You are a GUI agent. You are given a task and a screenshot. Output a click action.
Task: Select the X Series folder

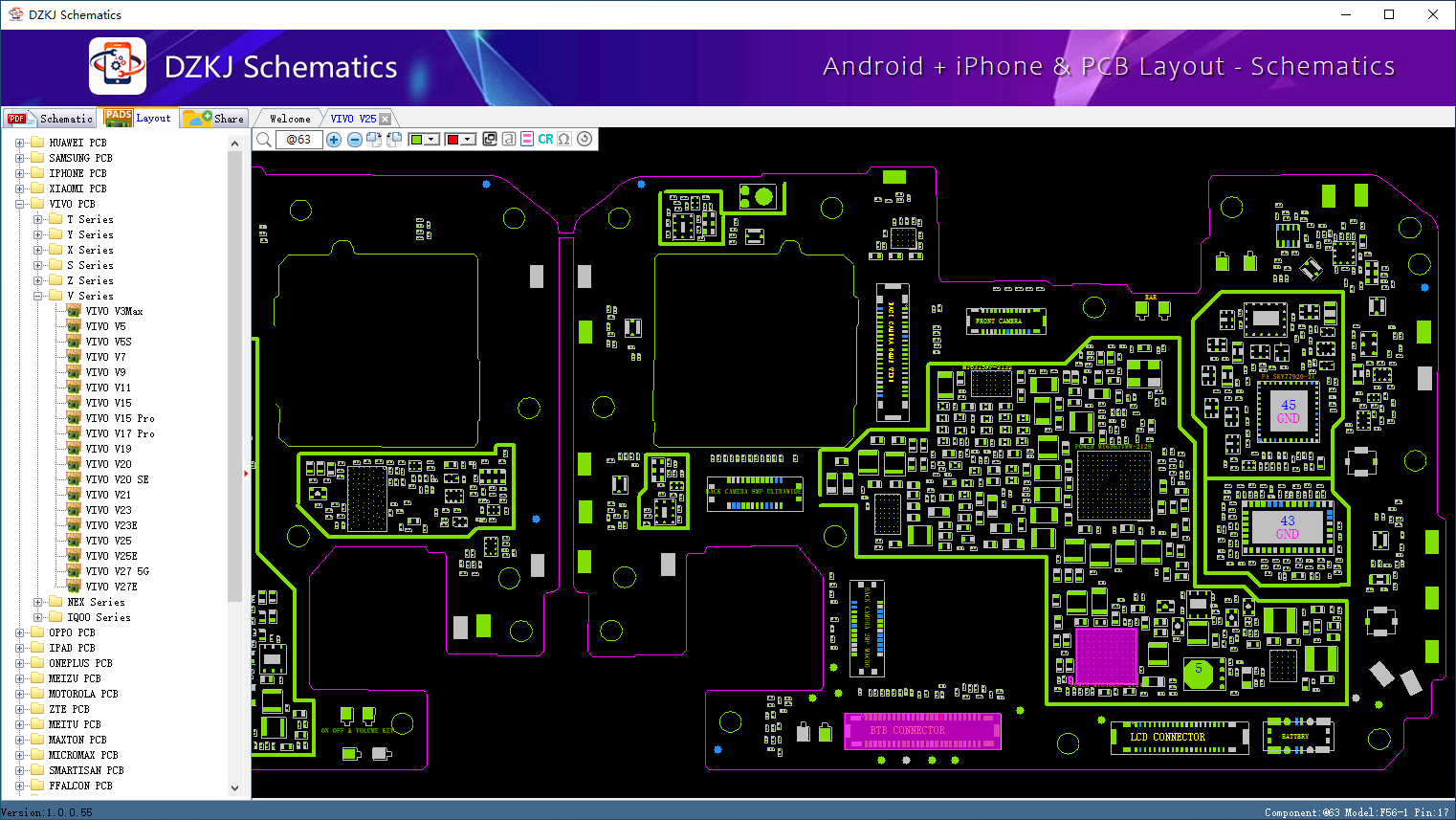90,250
